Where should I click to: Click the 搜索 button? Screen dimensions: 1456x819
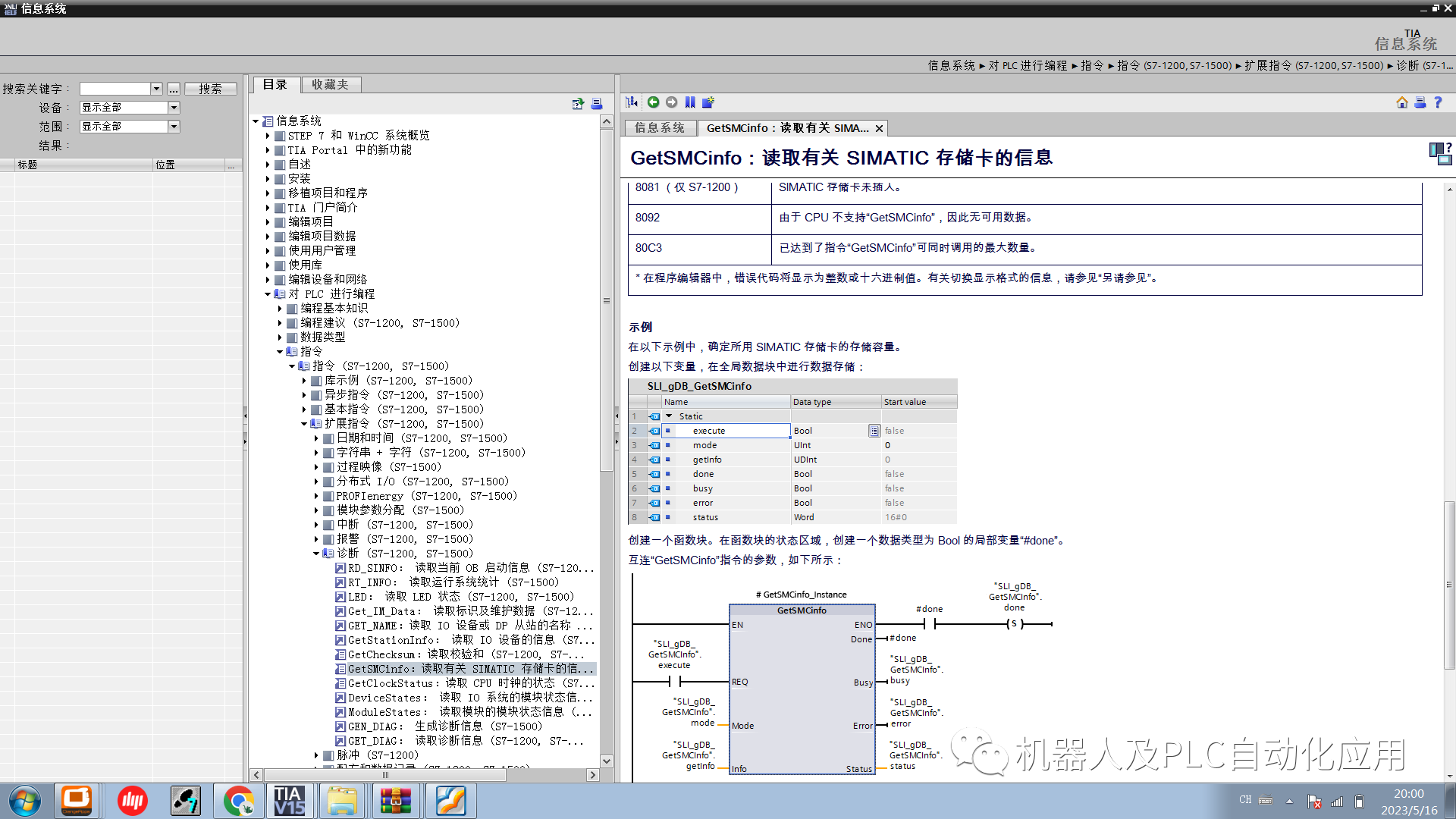tap(210, 89)
